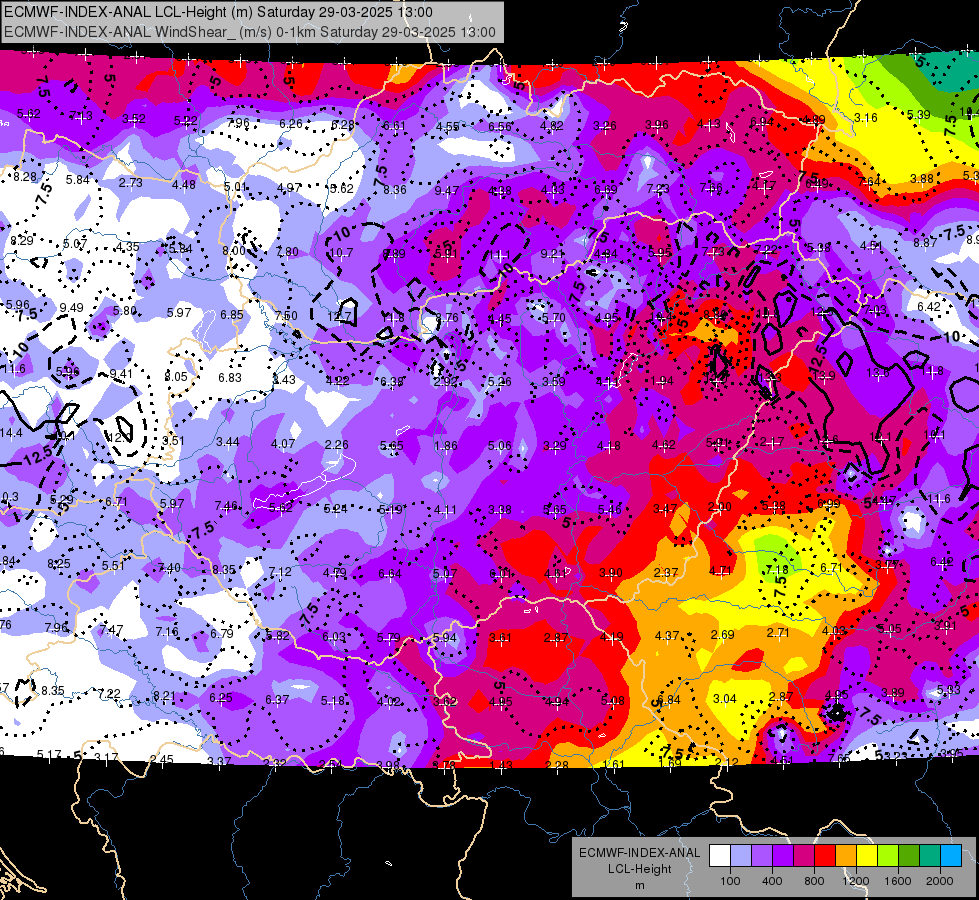This screenshot has height=900, width=979.
Task: Click the value 7.18 on the green patch
Action: pos(777,570)
